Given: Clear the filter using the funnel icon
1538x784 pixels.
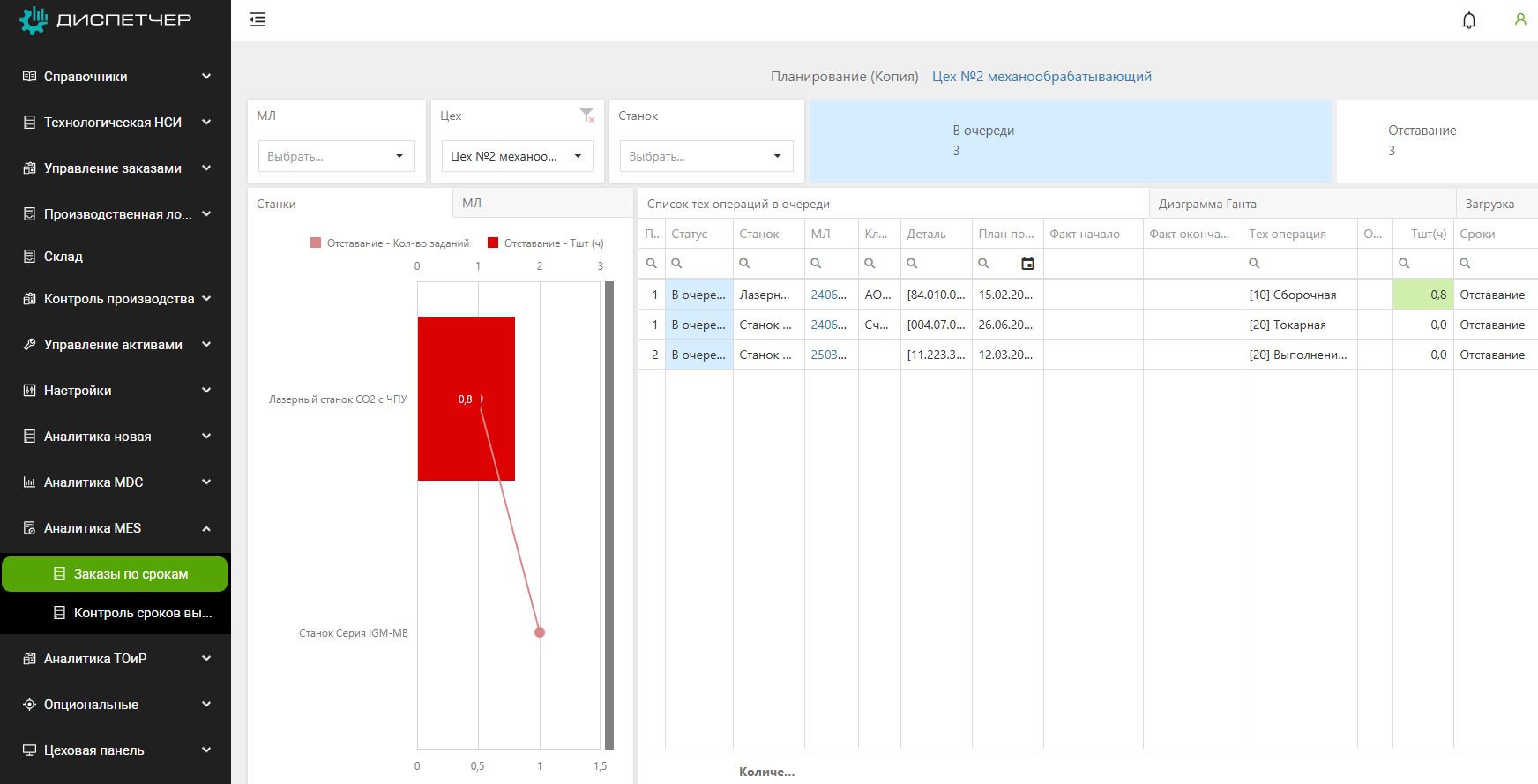Looking at the screenshot, I should point(586,116).
